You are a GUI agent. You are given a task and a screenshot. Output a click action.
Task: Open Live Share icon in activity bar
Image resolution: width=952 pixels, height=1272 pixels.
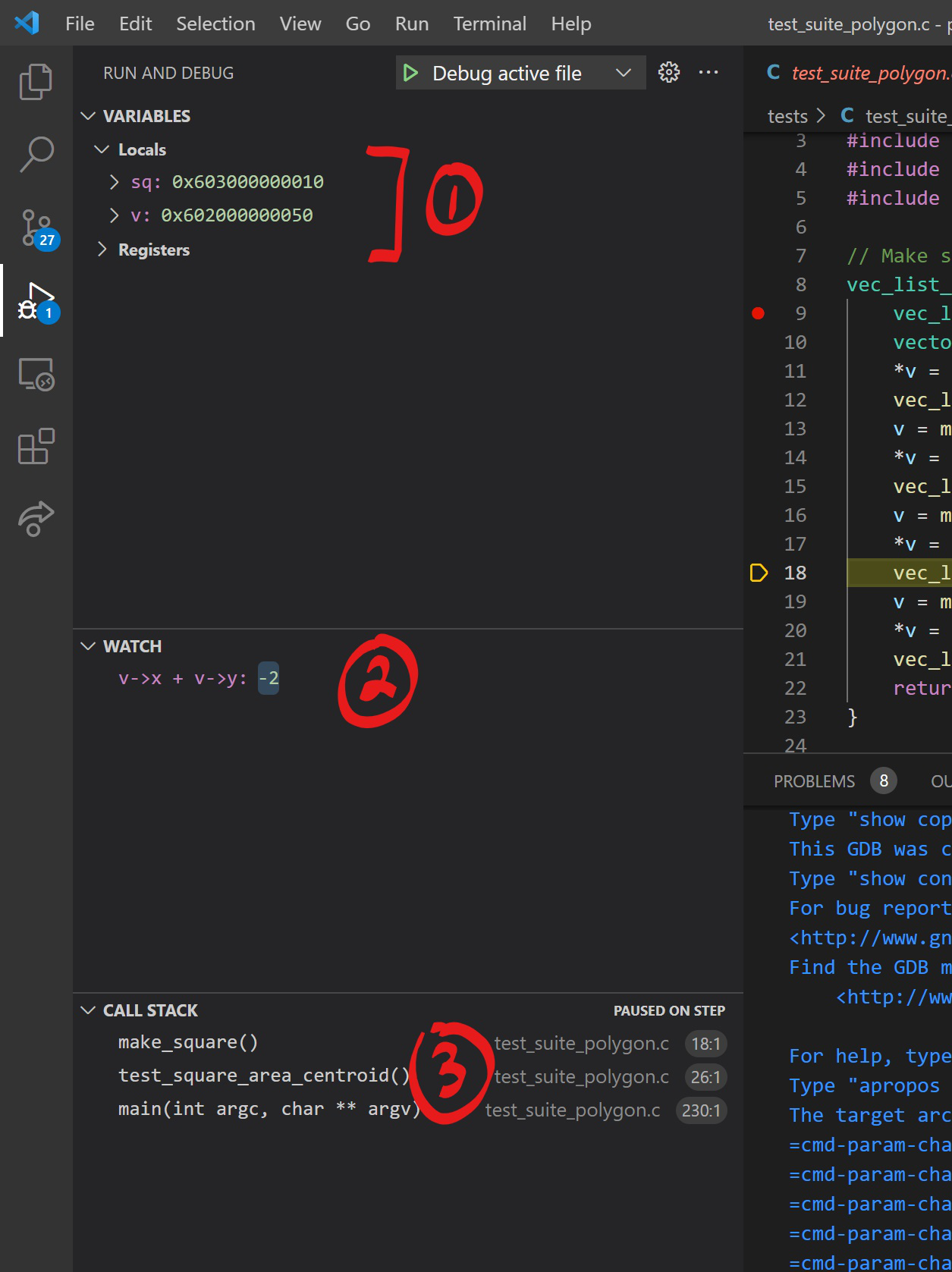tap(36, 519)
